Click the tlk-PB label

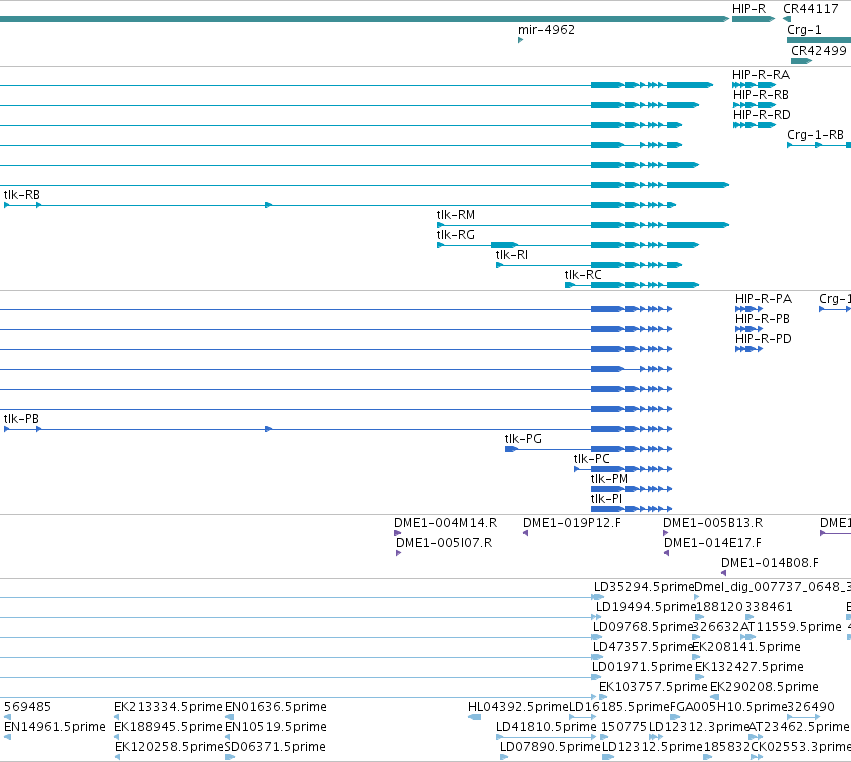pyautogui.click(x=21, y=418)
